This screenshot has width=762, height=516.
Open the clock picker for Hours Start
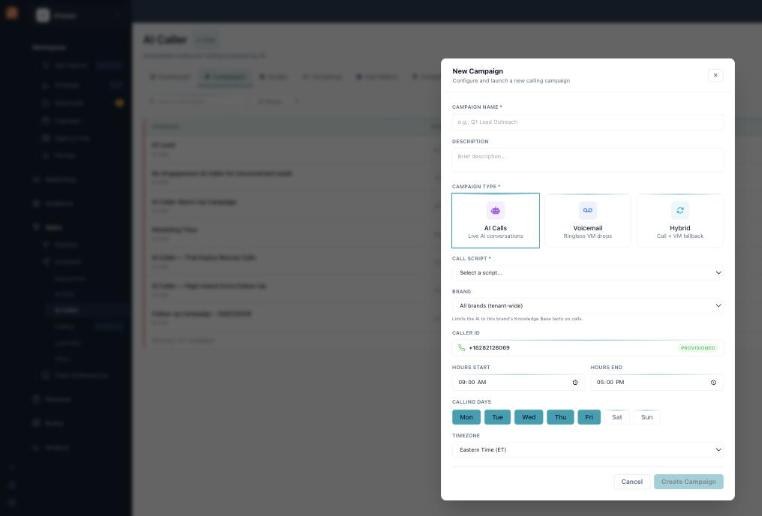coord(575,382)
